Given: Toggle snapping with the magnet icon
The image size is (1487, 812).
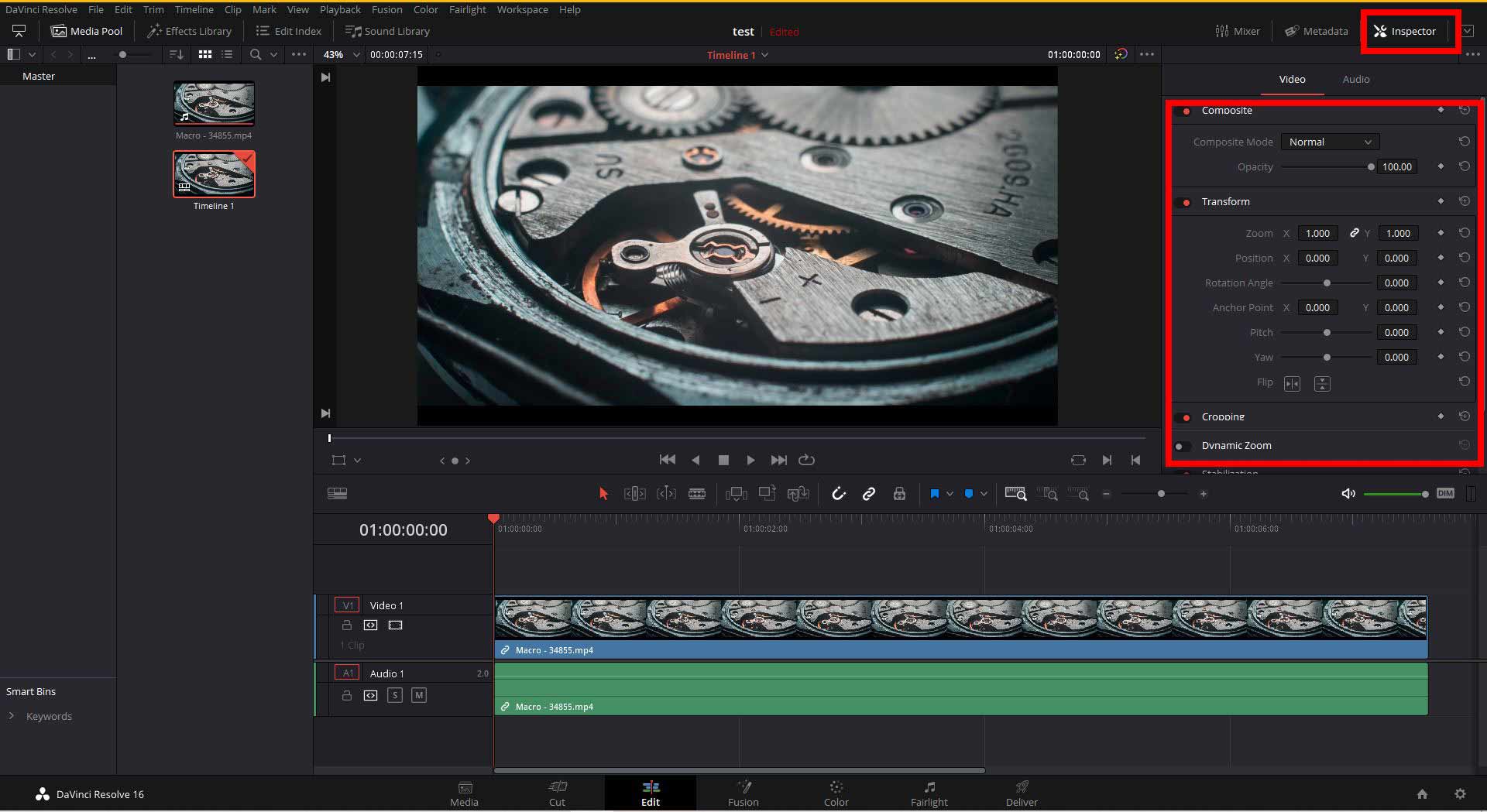Looking at the screenshot, I should pyautogui.click(x=839, y=493).
